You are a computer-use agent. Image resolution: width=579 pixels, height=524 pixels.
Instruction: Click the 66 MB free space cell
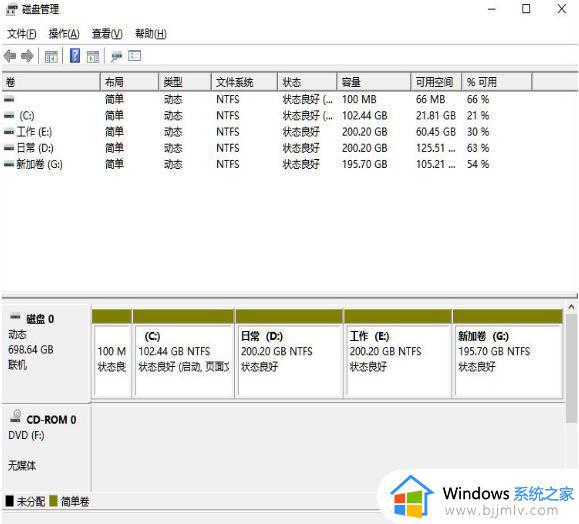(x=431, y=99)
